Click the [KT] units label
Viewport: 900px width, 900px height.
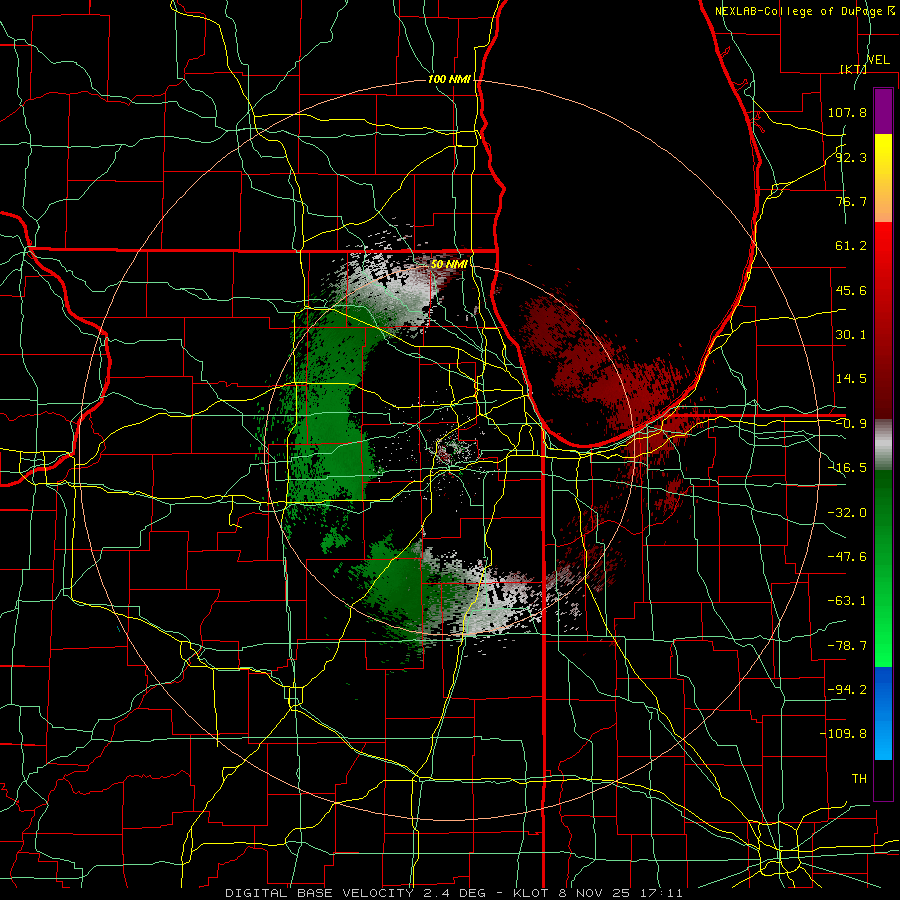(853, 69)
